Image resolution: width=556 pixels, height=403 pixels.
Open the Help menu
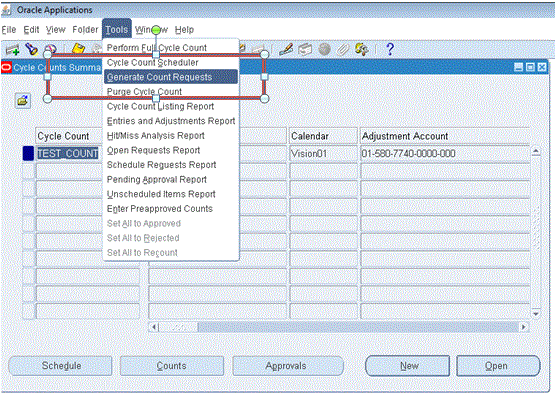point(184,30)
